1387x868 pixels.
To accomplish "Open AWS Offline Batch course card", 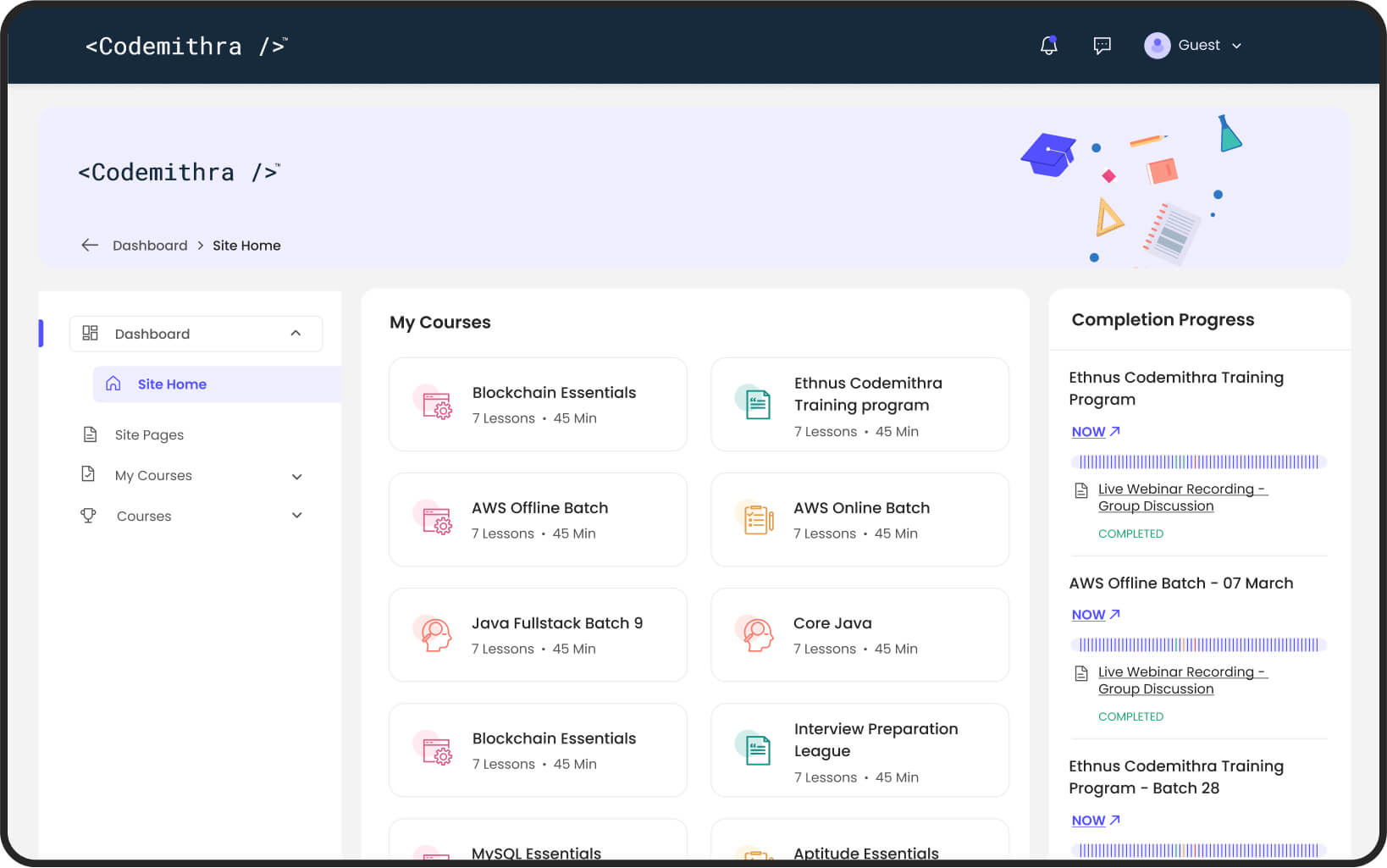I will click(x=538, y=519).
